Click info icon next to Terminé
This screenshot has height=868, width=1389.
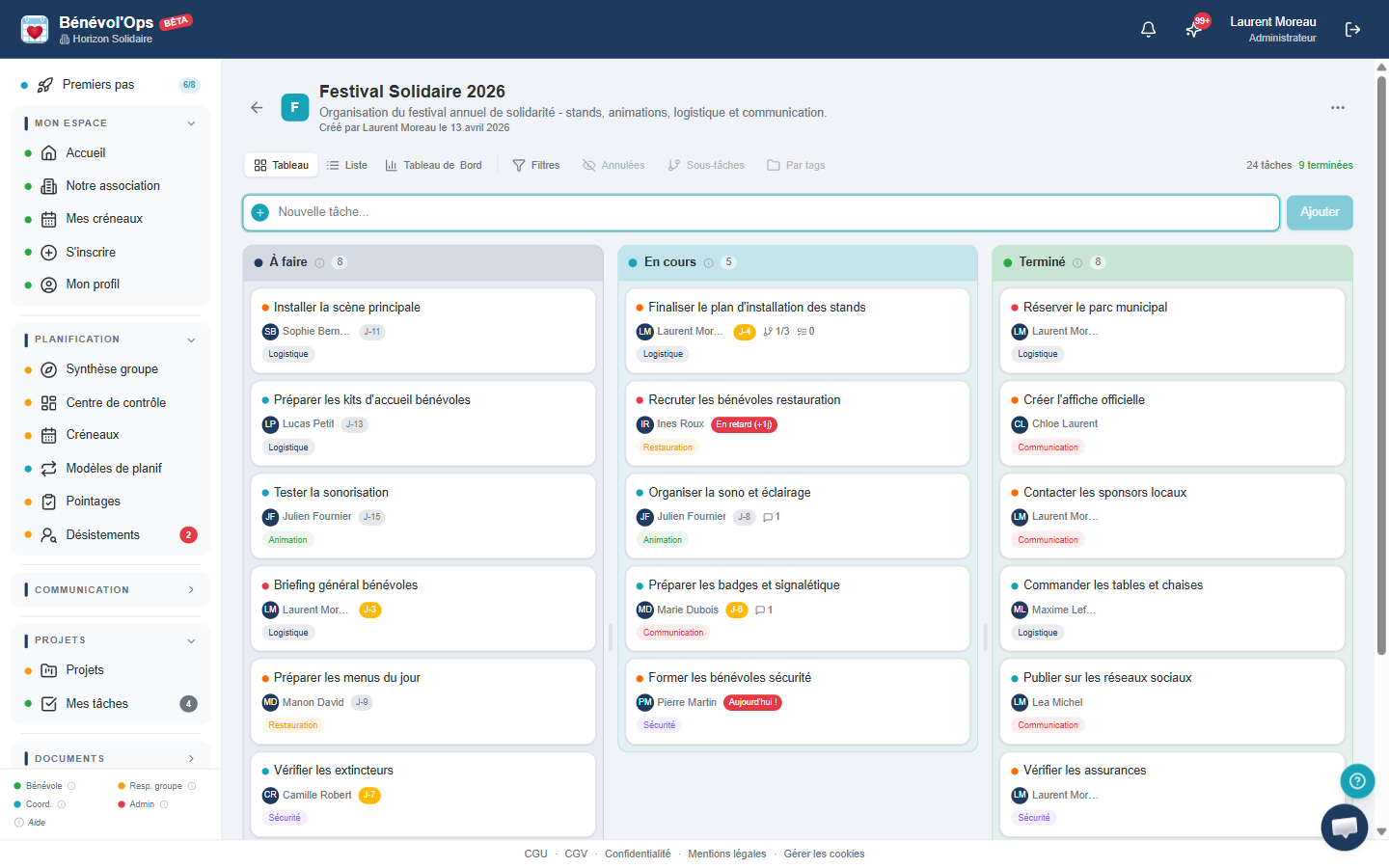pos(1077,262)
